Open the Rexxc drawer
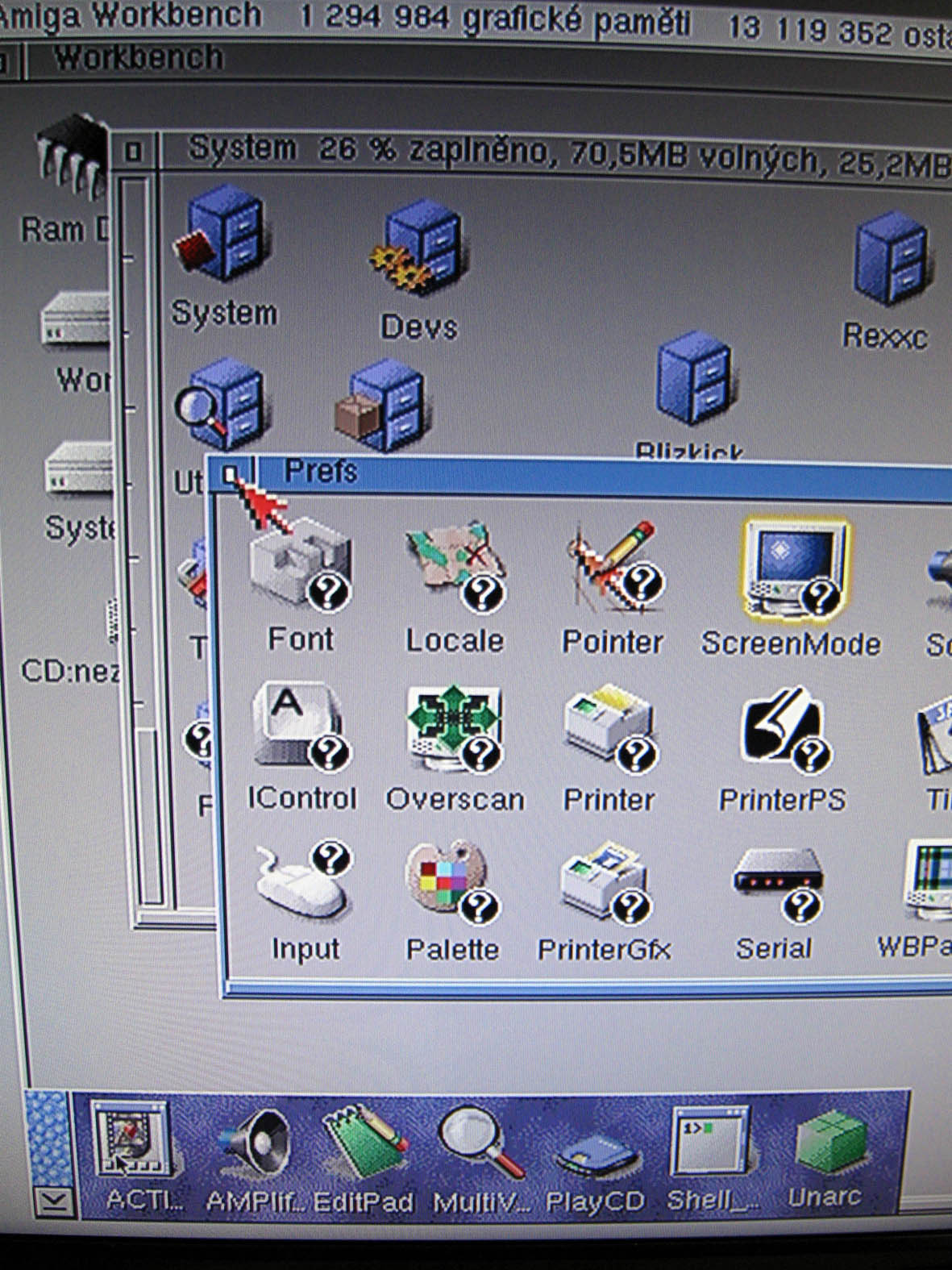 pos(889,258)
